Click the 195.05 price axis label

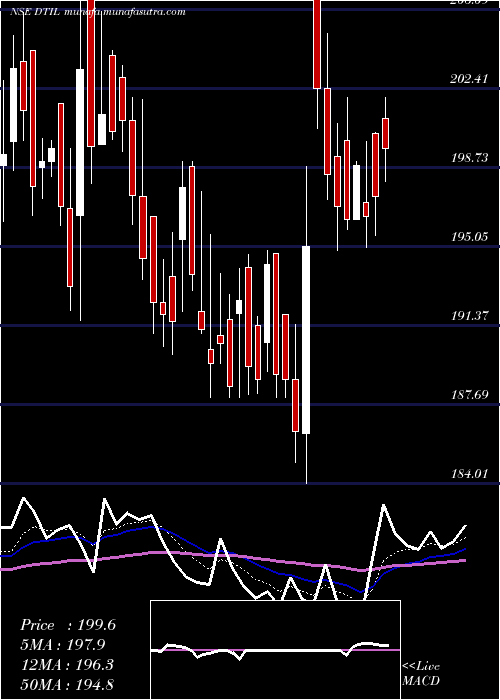tap(469, 237)
